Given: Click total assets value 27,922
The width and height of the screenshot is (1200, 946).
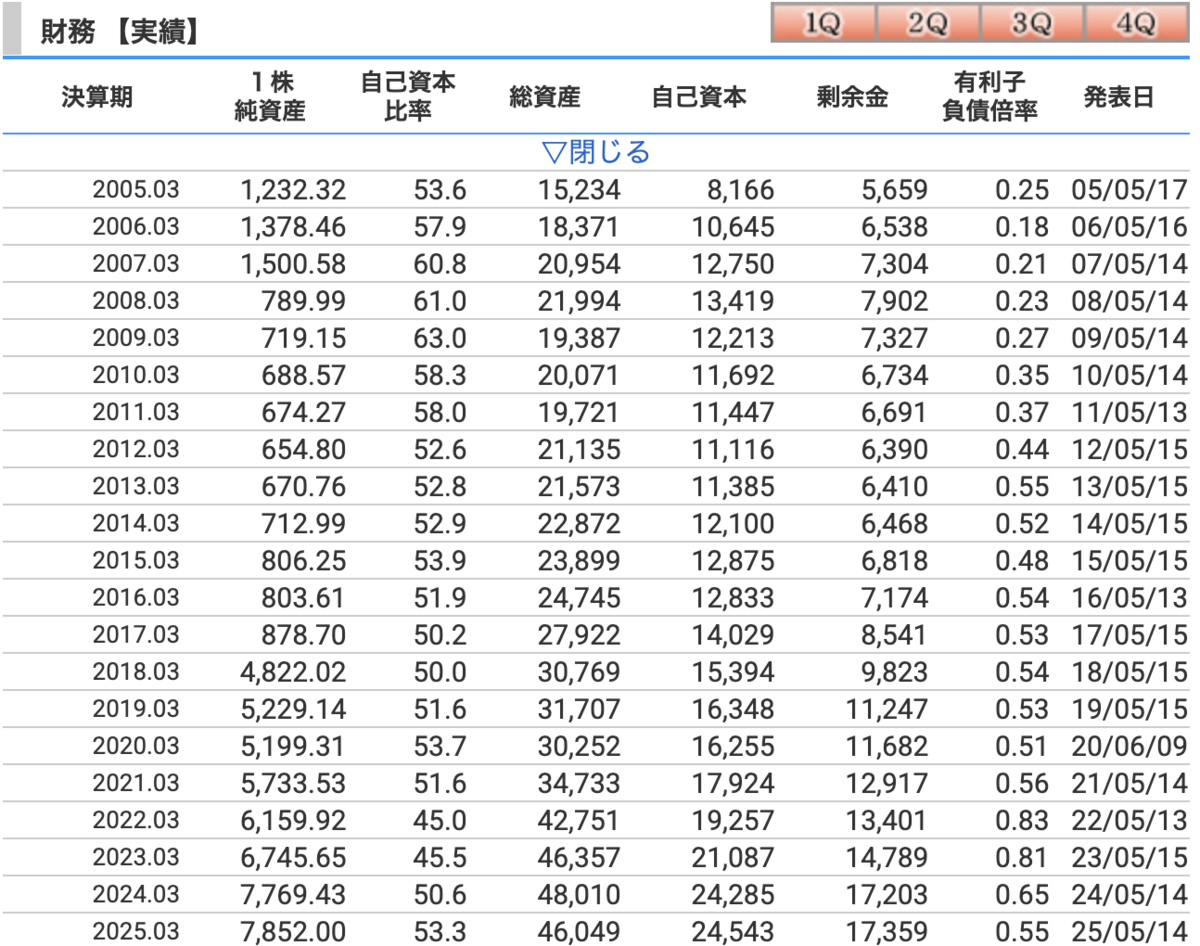Looking at the screenshot, I should [580, 634].
